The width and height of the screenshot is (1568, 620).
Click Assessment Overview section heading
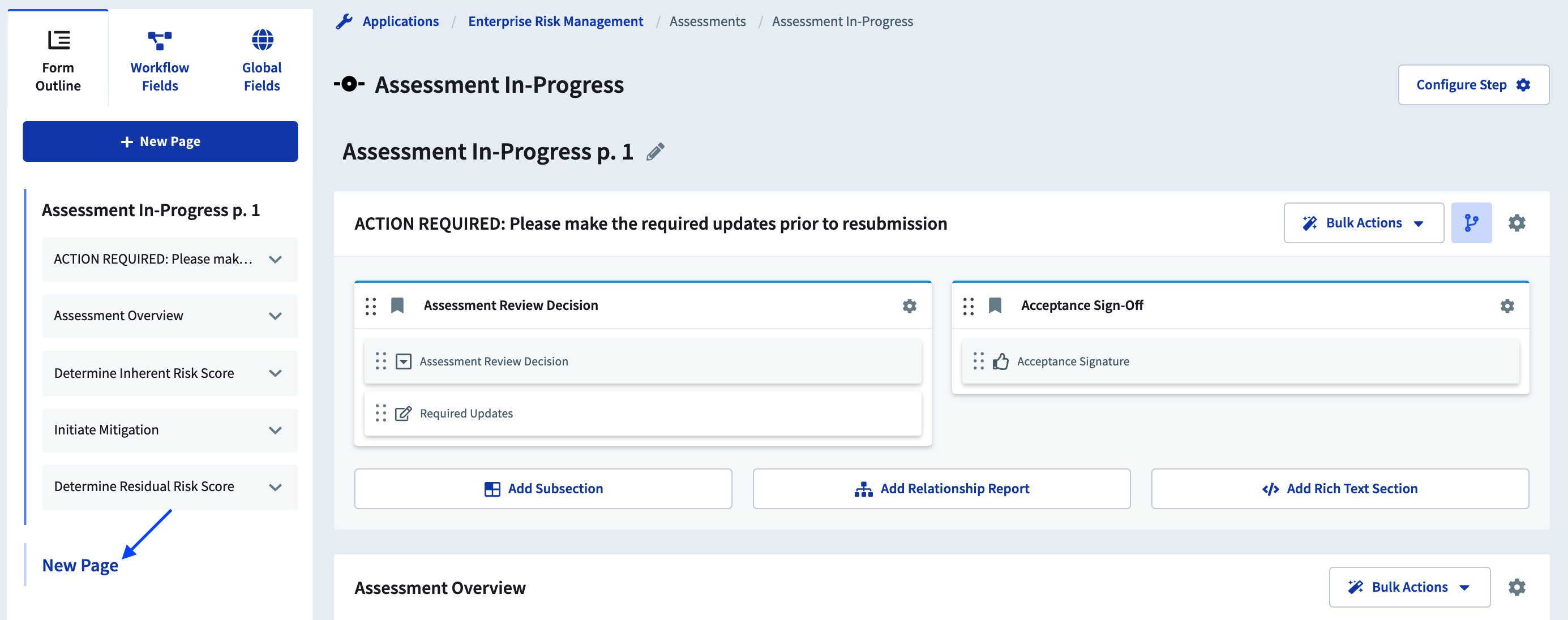click(439, 588)
